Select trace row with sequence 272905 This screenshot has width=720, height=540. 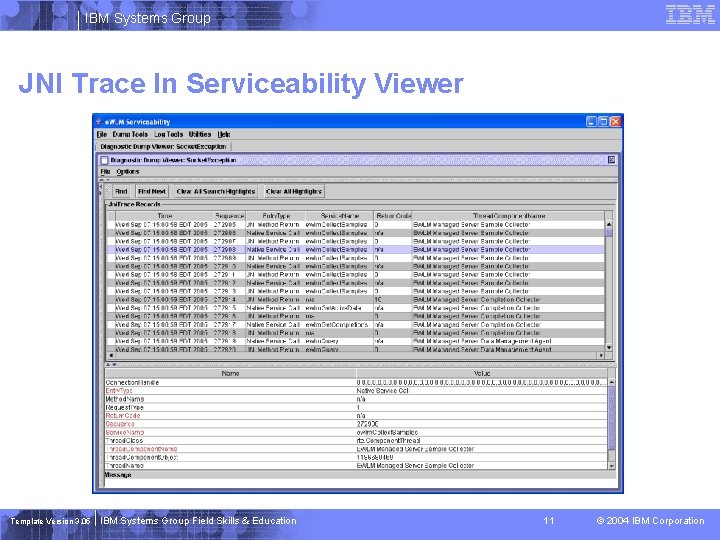(356, 225)
